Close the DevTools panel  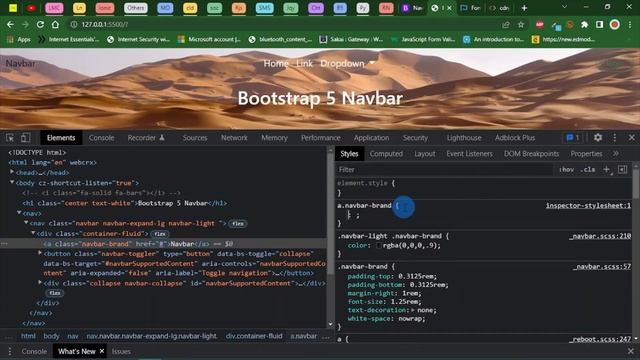pyautogui.click(x=631, y=138)
